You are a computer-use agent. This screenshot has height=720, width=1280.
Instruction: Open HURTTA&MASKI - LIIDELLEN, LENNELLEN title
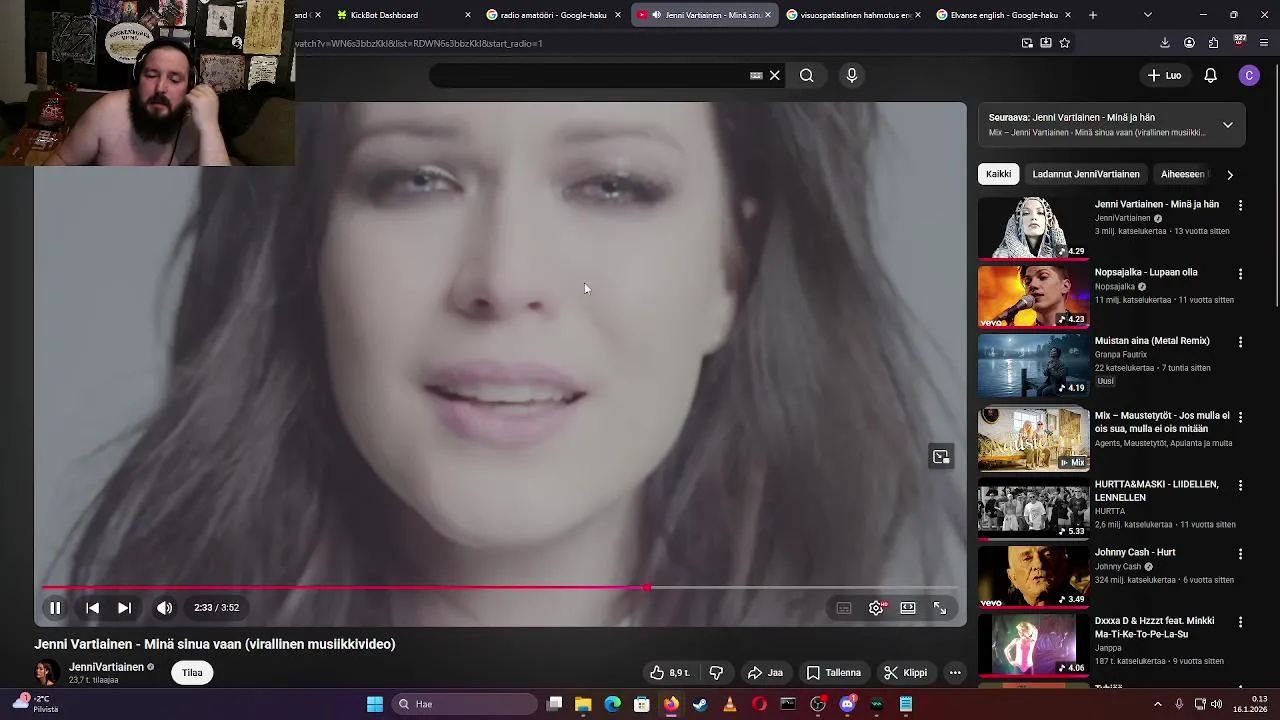coord(1157,490)
